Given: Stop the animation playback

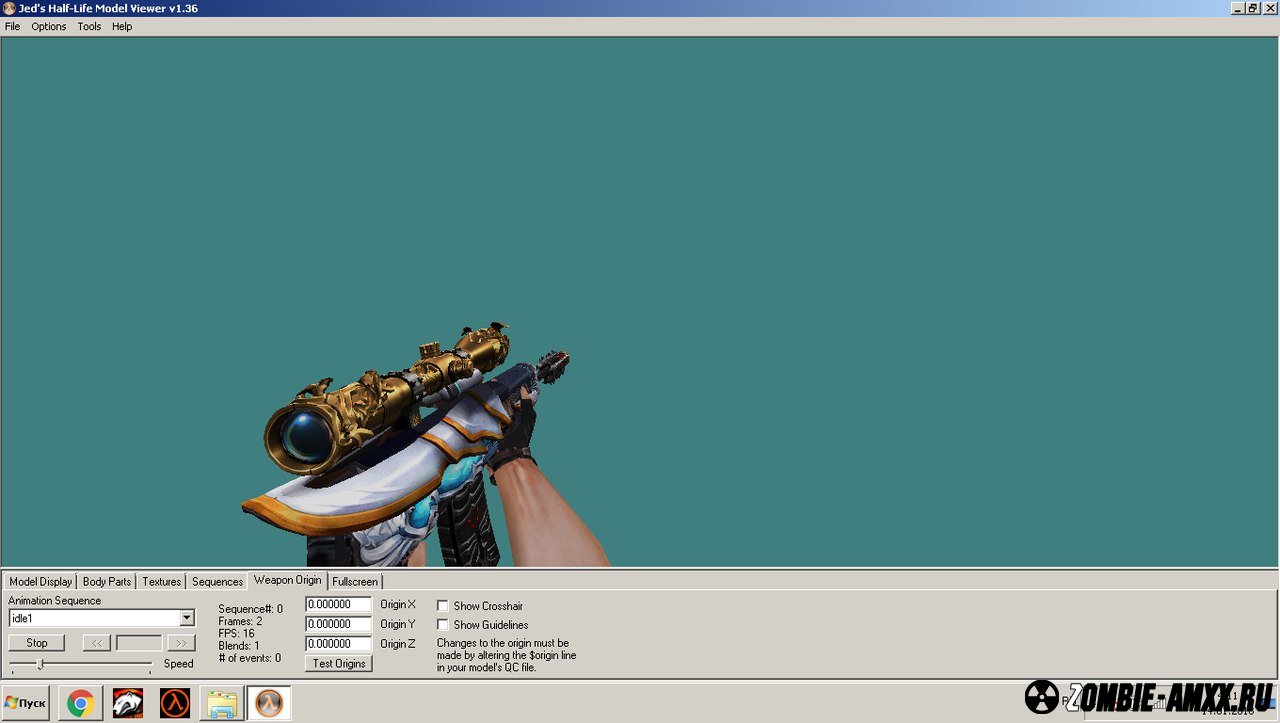Looking at the screenshot, I should click(x=37, y=643).
